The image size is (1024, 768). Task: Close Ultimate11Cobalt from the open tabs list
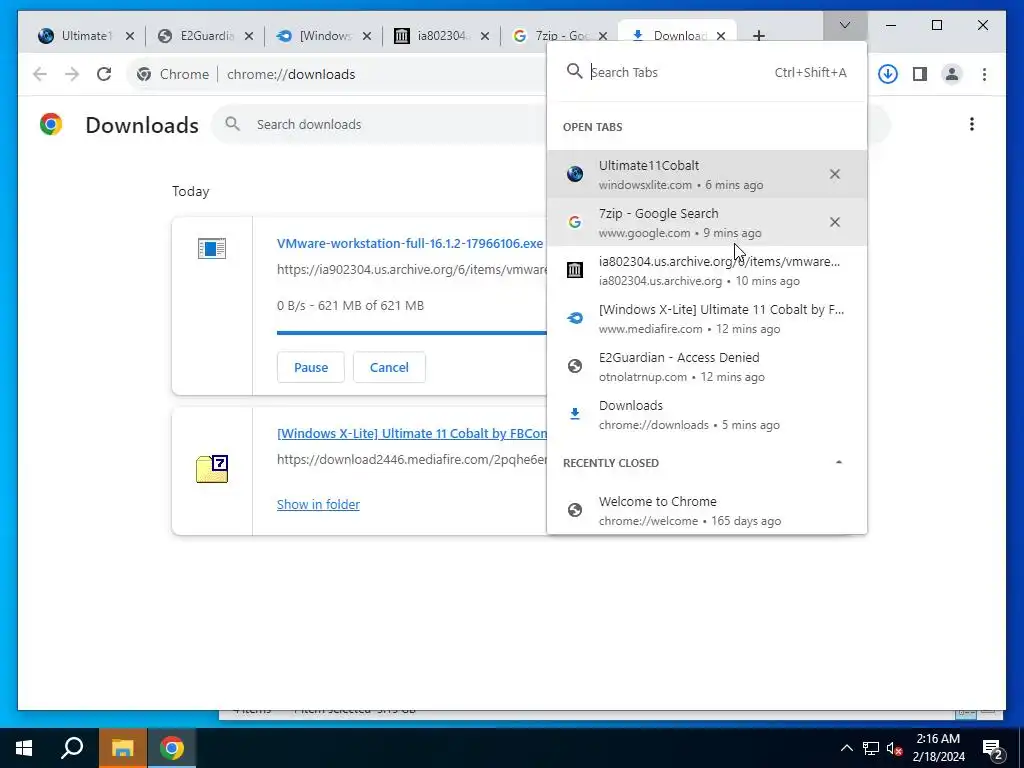pos(835,174)
